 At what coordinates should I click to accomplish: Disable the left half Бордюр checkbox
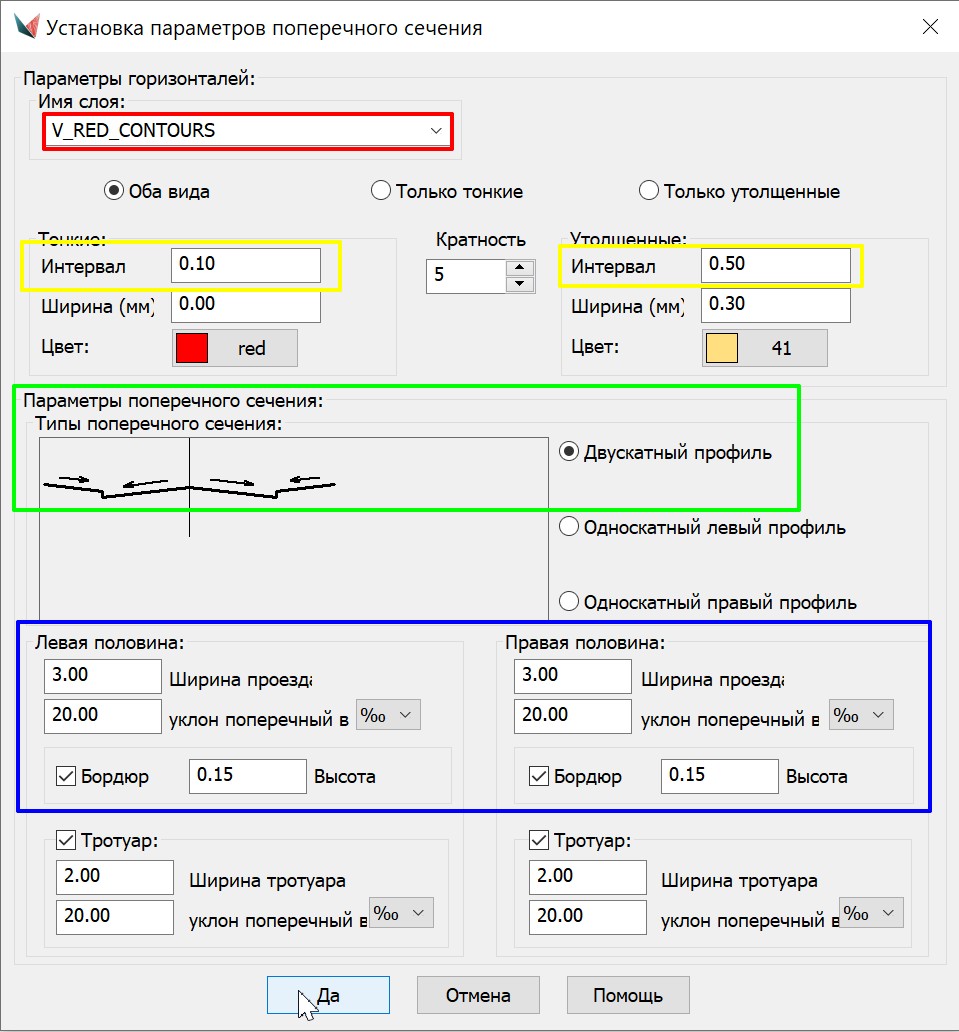pos(67,776)
